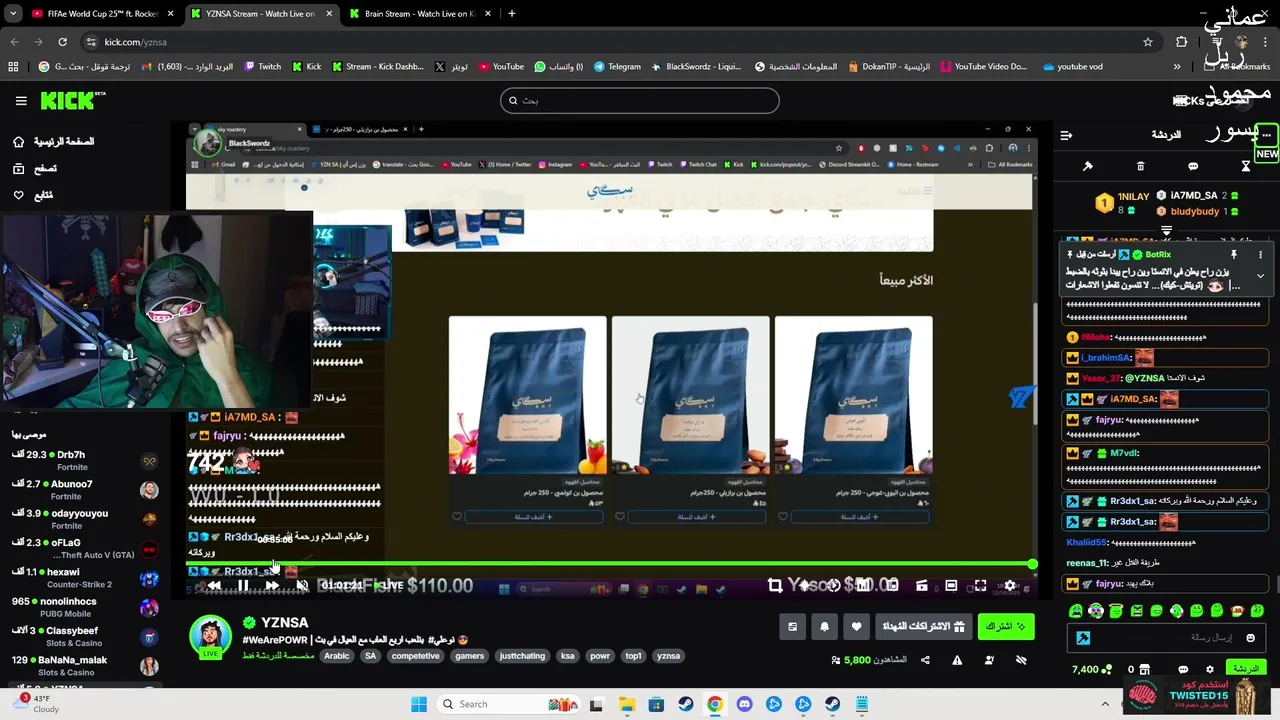Seek on the green stream progress bar
The width and height of the screenshot is (1280, 720).
point(610,565)
